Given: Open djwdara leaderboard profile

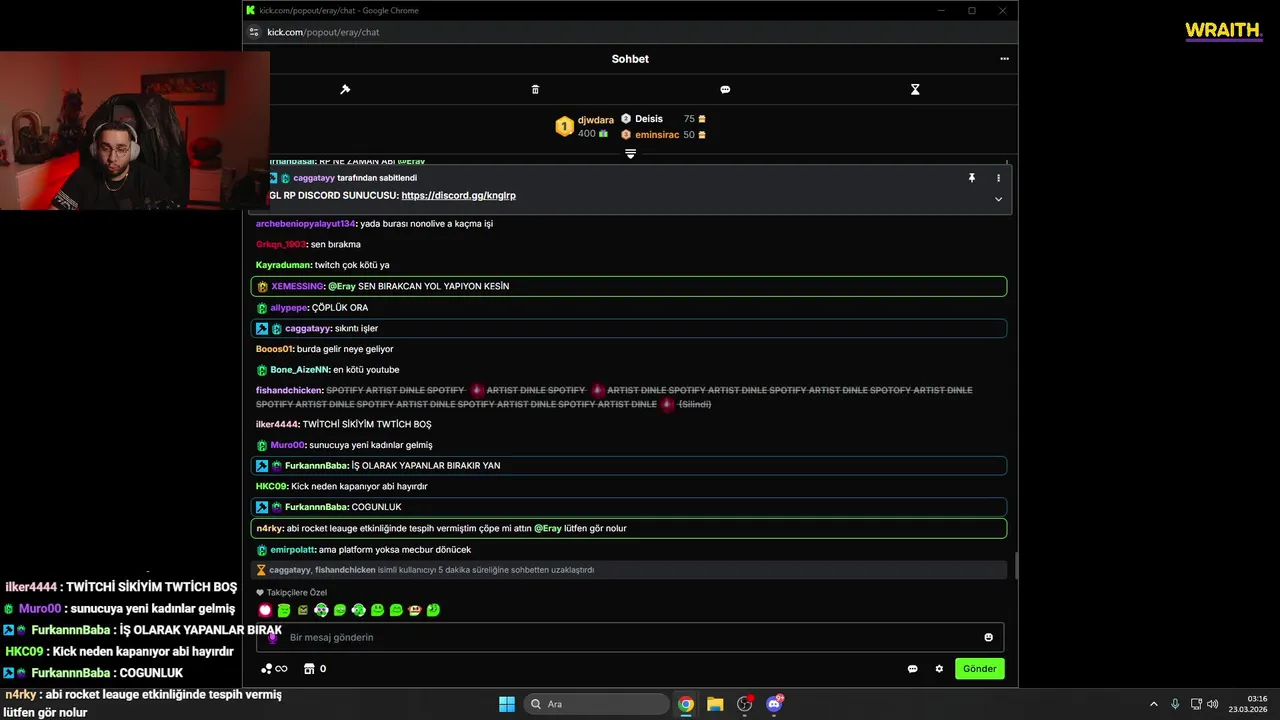Looking at the screenshot, I should 596,120.
